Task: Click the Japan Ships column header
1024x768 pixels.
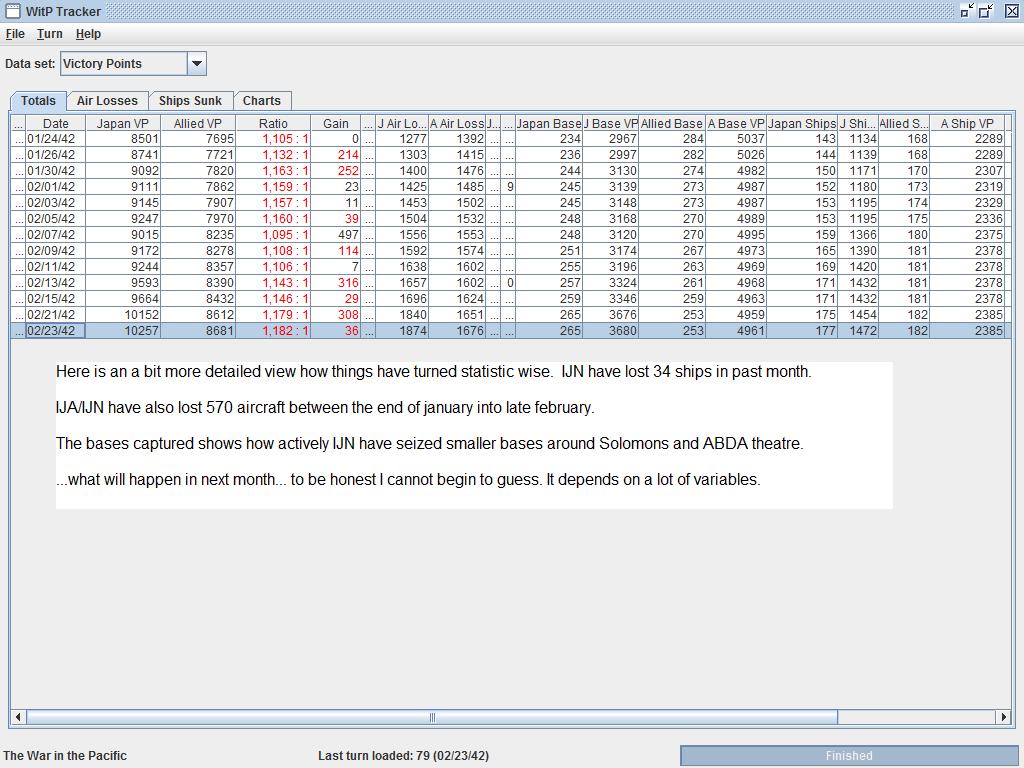Action: (801, 123)
